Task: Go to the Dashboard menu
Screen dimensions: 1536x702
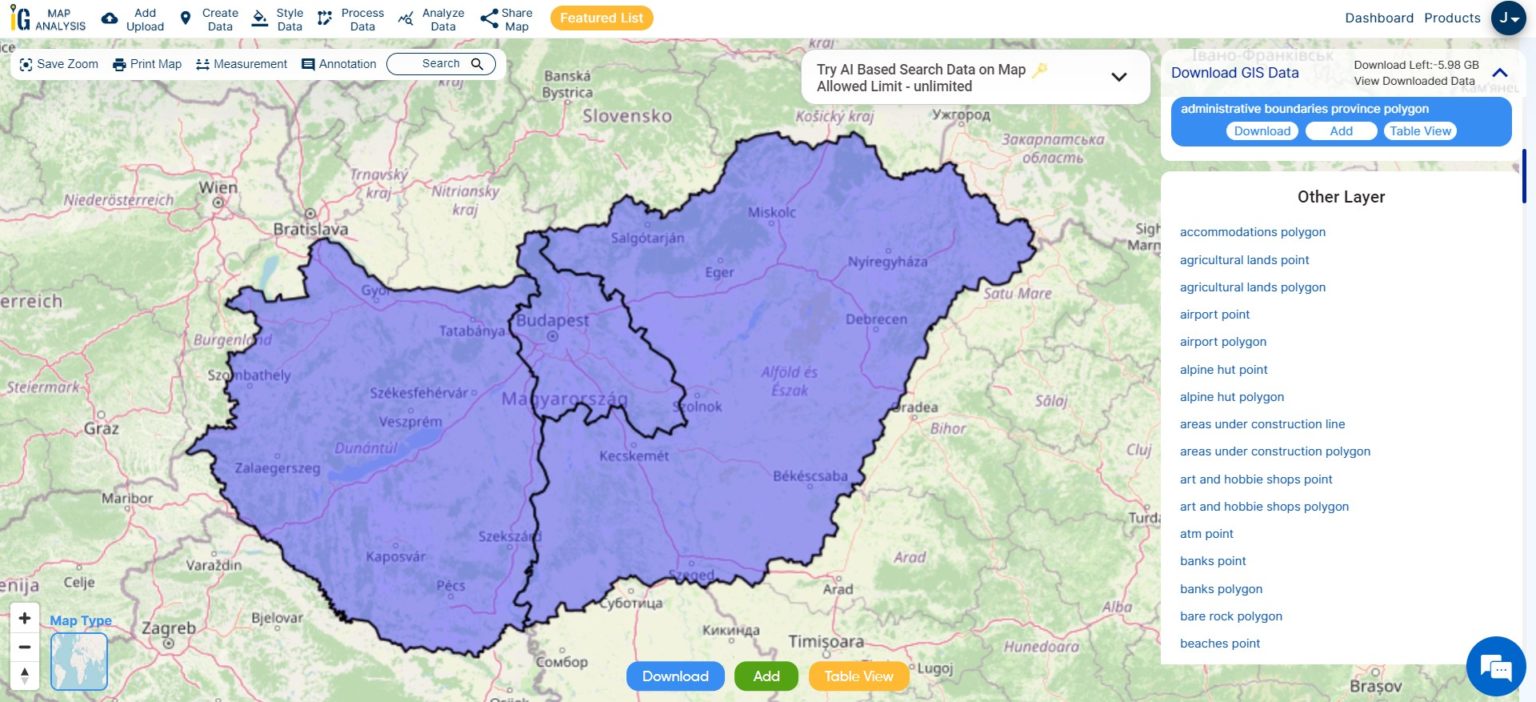Action: point(1378,17)
